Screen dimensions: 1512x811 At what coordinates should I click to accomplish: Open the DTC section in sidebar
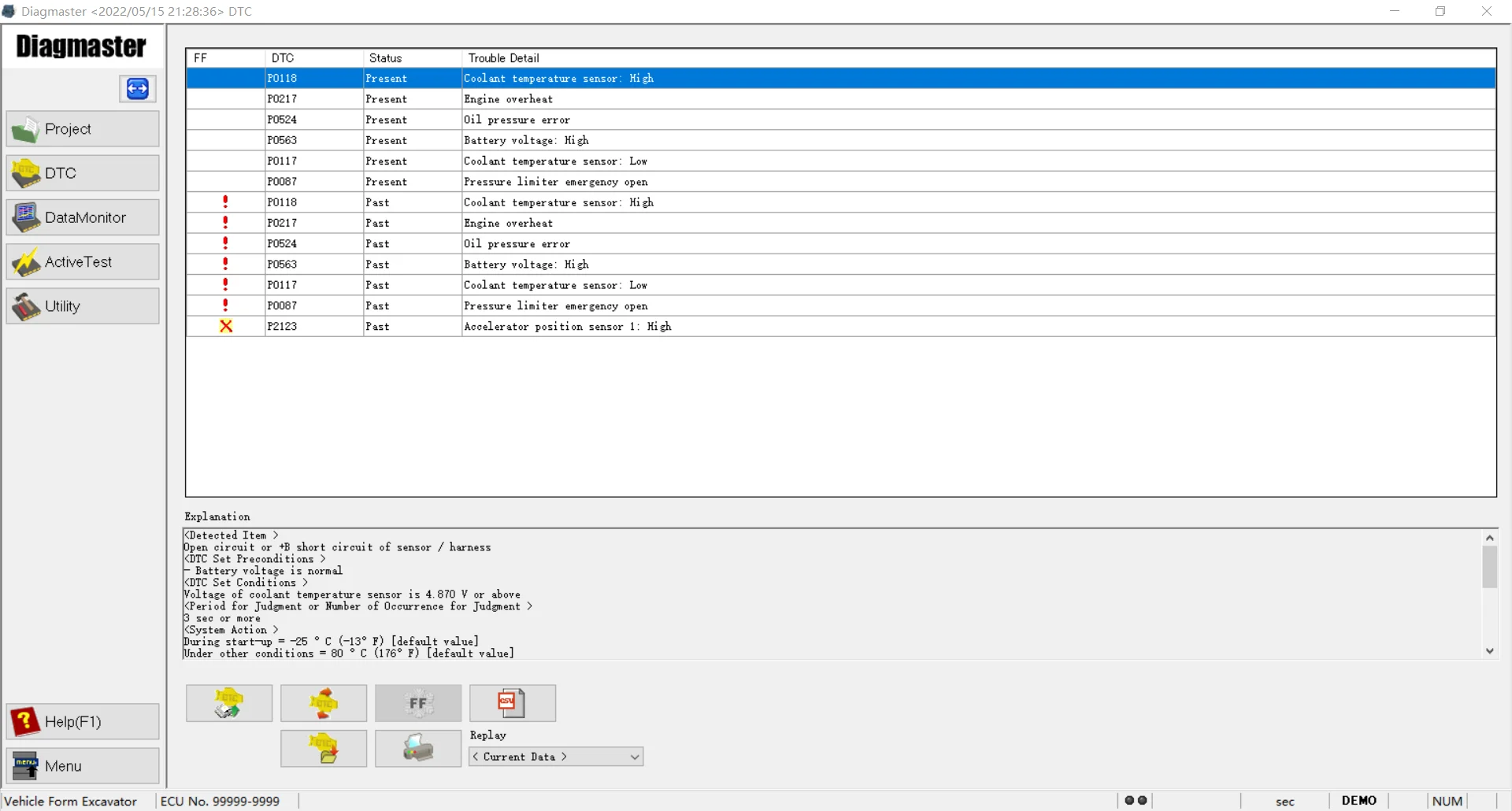[83, 173]
